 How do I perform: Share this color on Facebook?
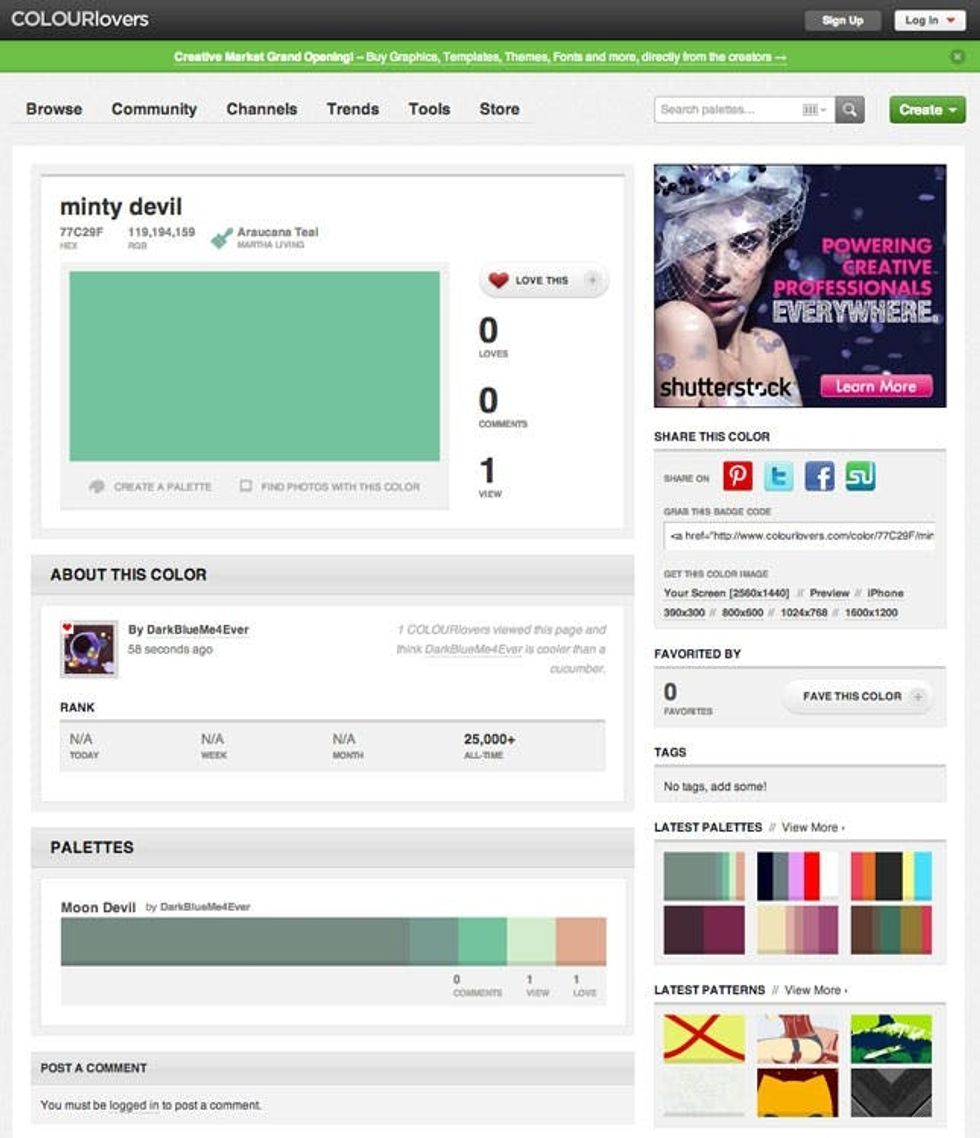pos(819,476)
